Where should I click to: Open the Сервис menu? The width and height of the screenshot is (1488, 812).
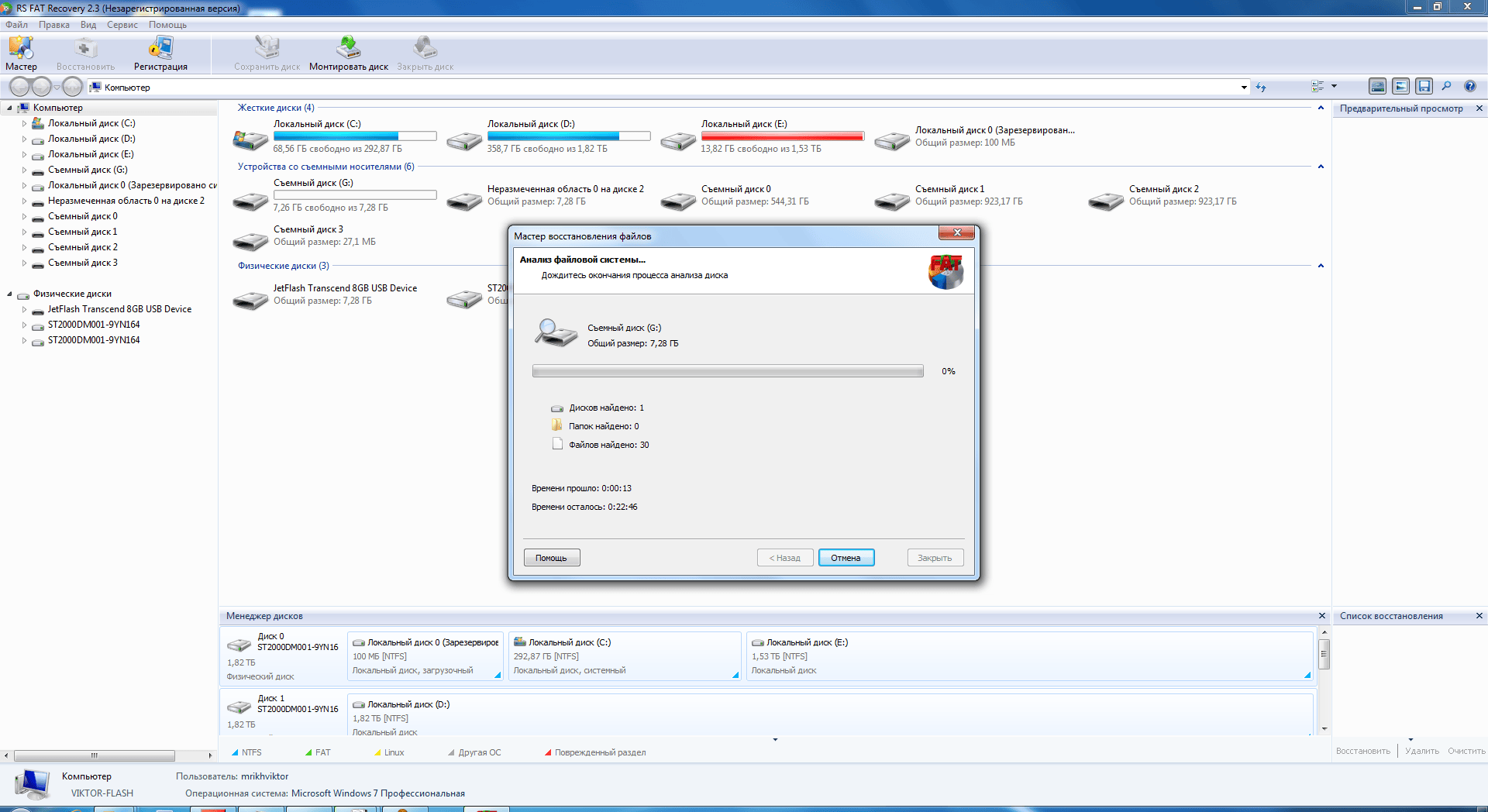122,25
